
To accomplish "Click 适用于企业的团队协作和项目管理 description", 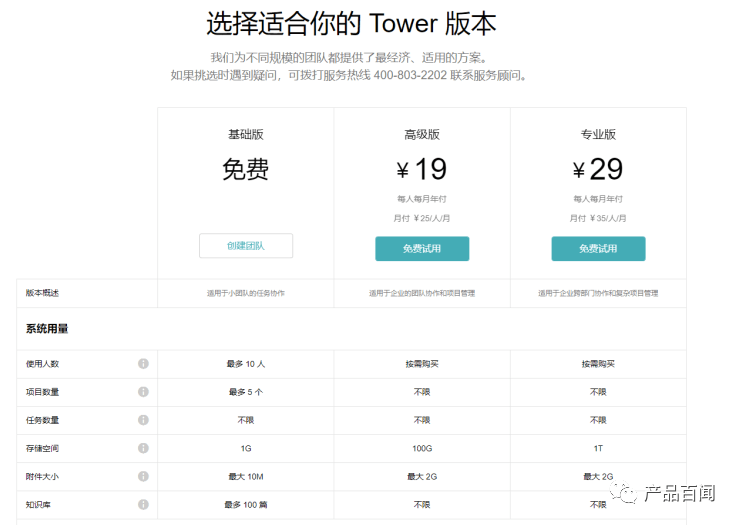I will [x=422, y=293].
